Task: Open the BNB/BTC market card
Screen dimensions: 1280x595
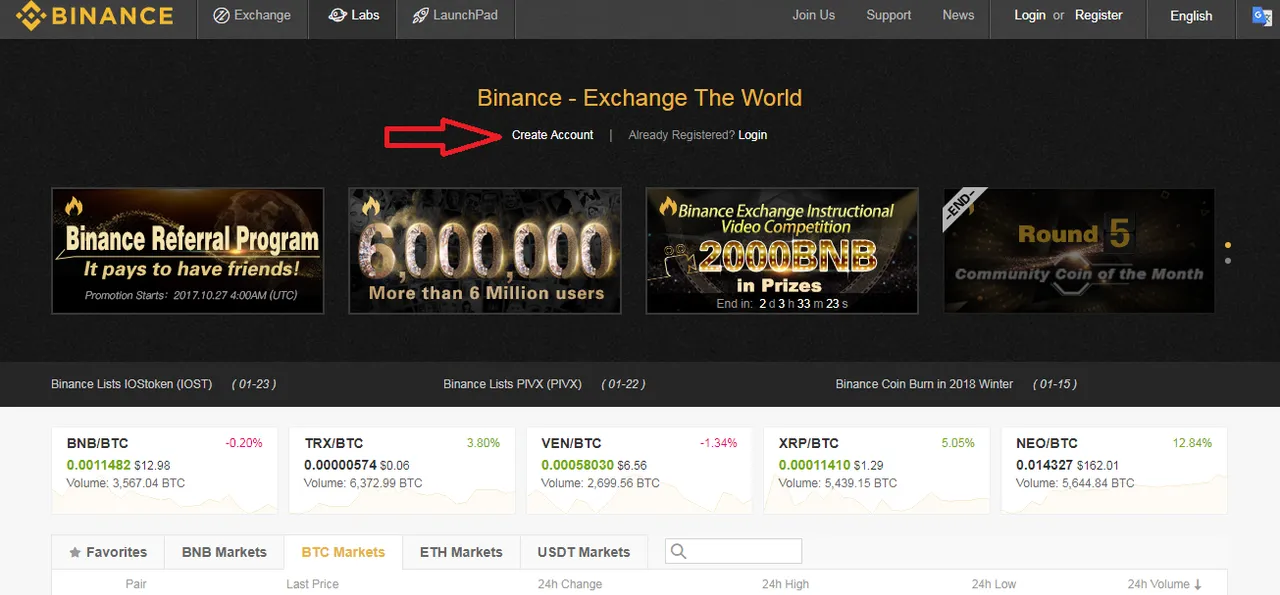Action: 164,470
